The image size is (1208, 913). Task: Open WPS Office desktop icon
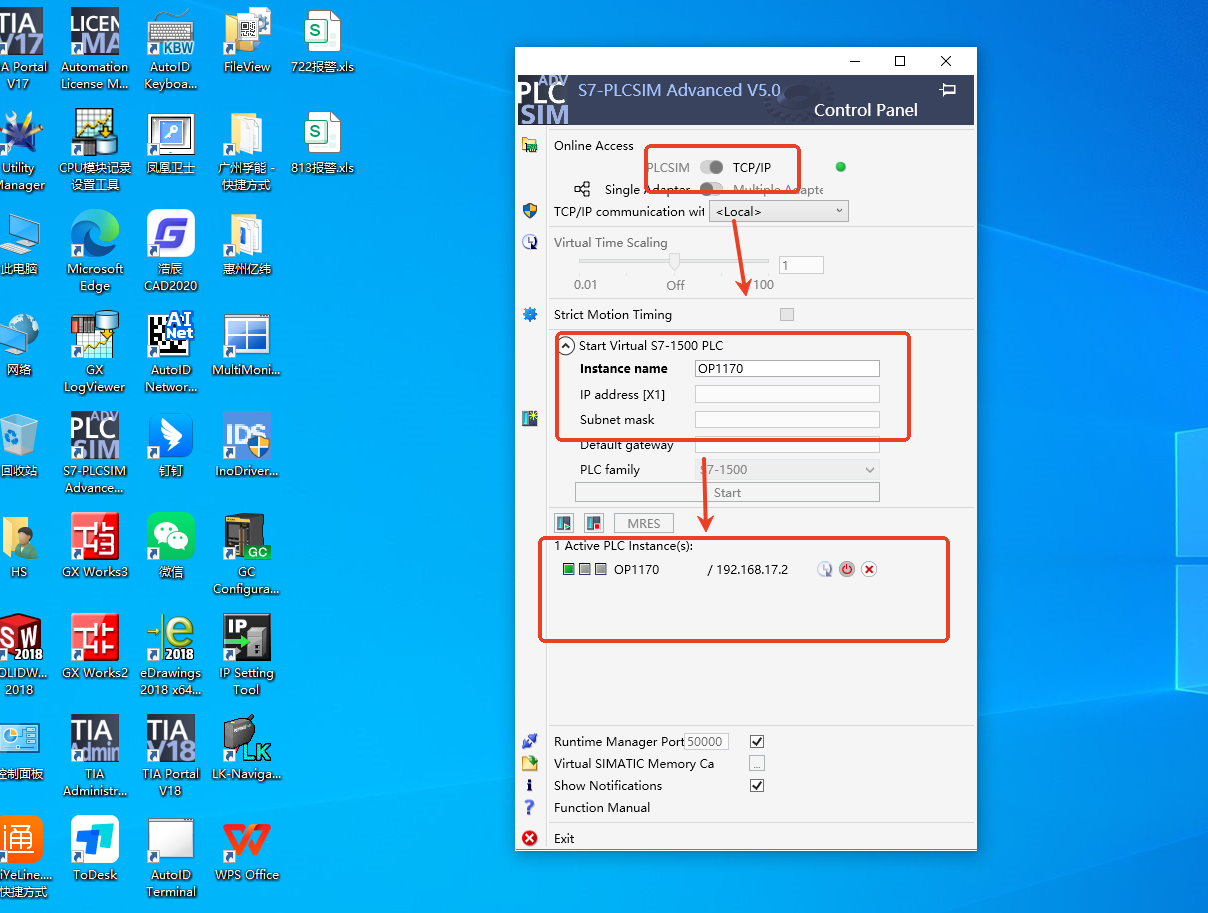pyautogui.click(x=247, y=848)
